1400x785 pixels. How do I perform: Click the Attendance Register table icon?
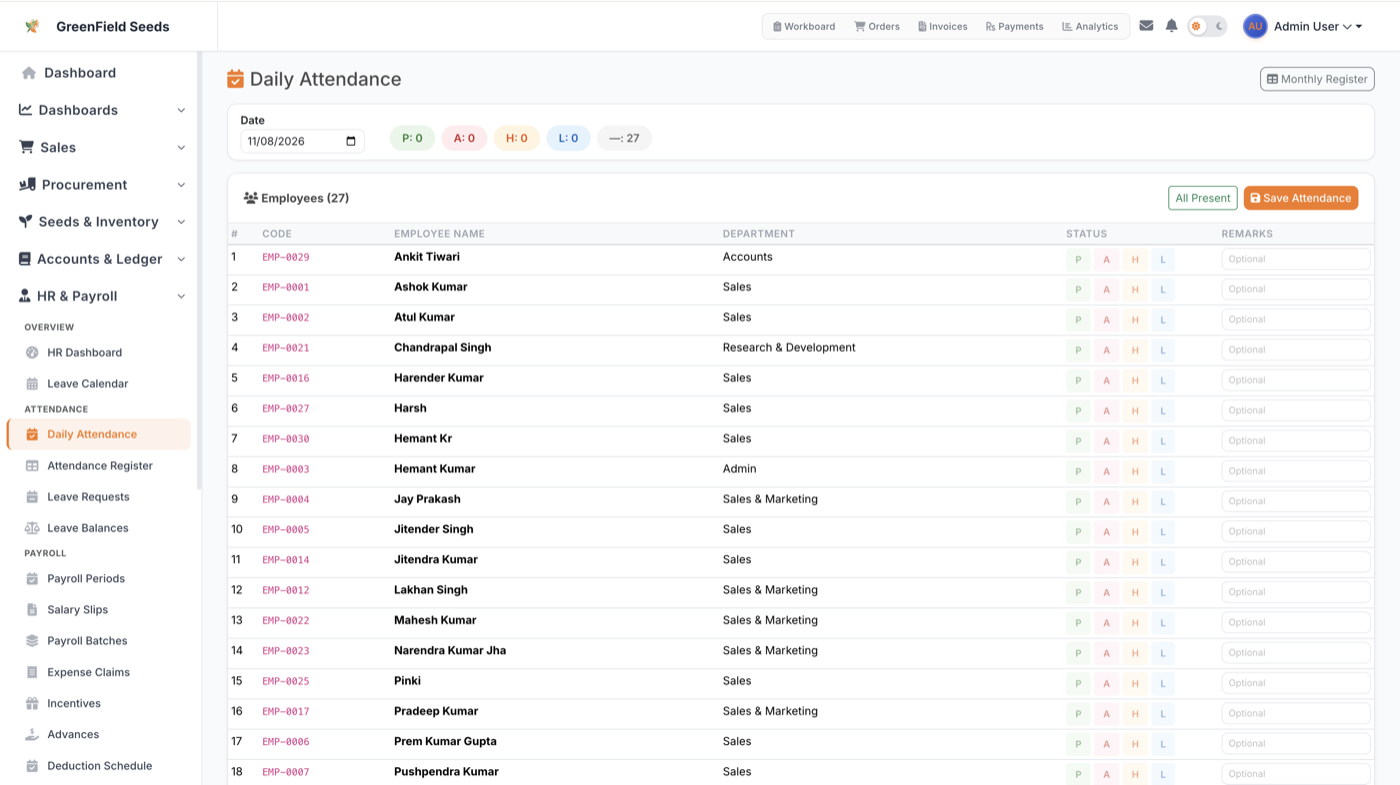click(x=32, y=466)
